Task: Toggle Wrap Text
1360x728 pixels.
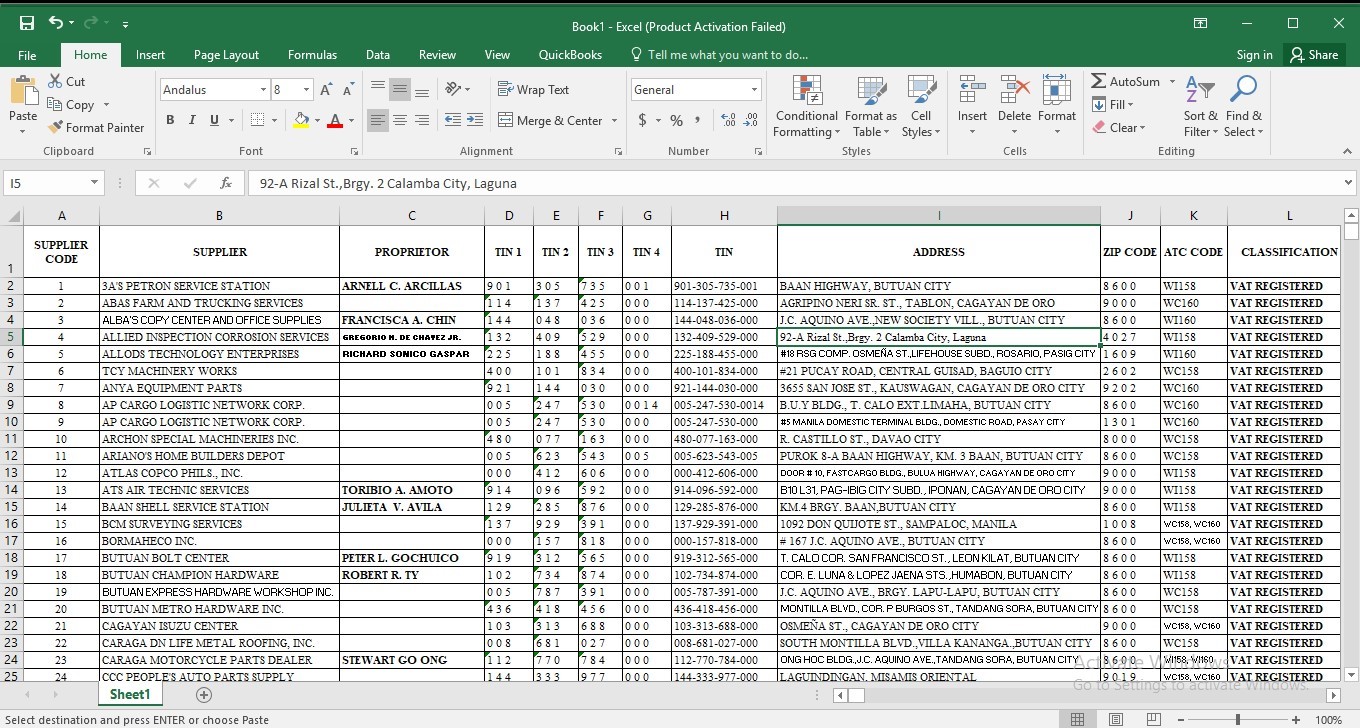Action: click(x=533, y=89)
